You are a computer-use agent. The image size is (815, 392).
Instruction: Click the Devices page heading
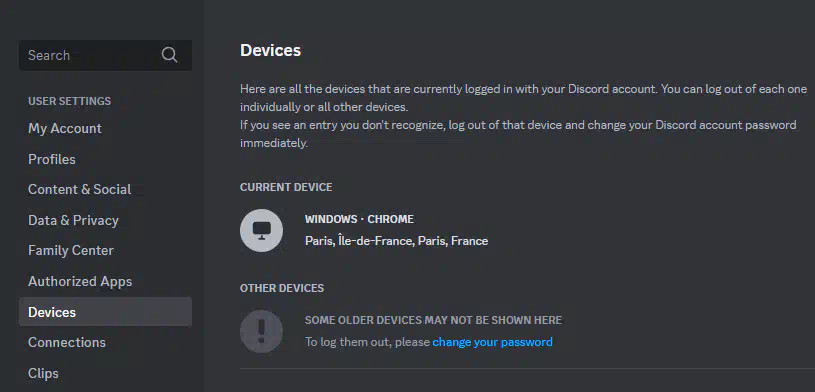(x=270, y=50)
